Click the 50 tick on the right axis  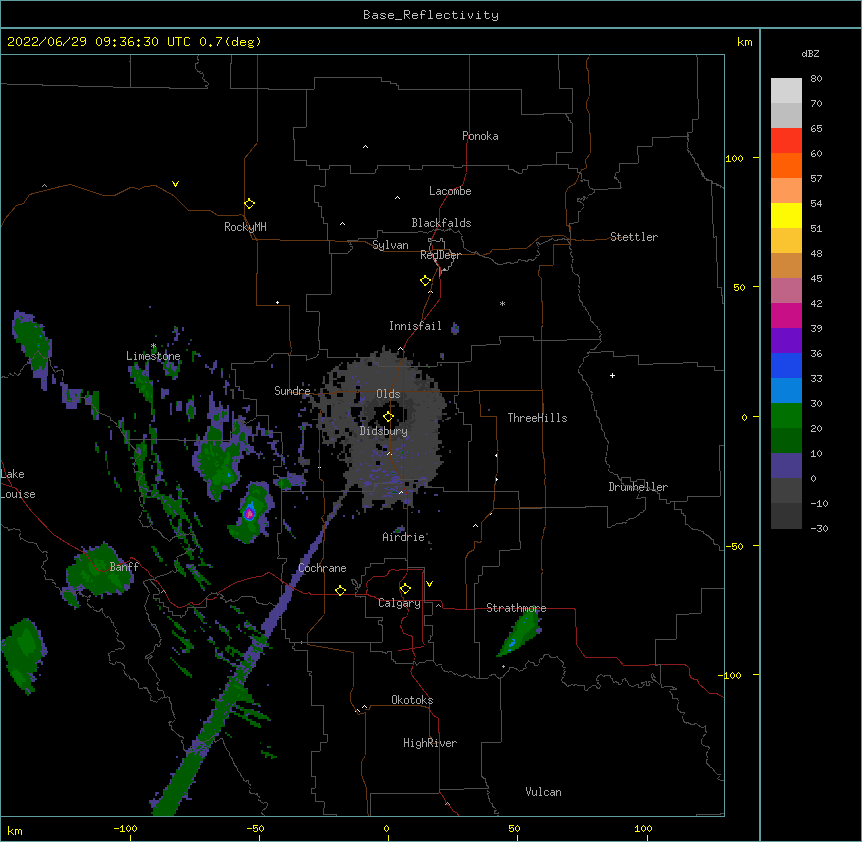click(739, 287)
